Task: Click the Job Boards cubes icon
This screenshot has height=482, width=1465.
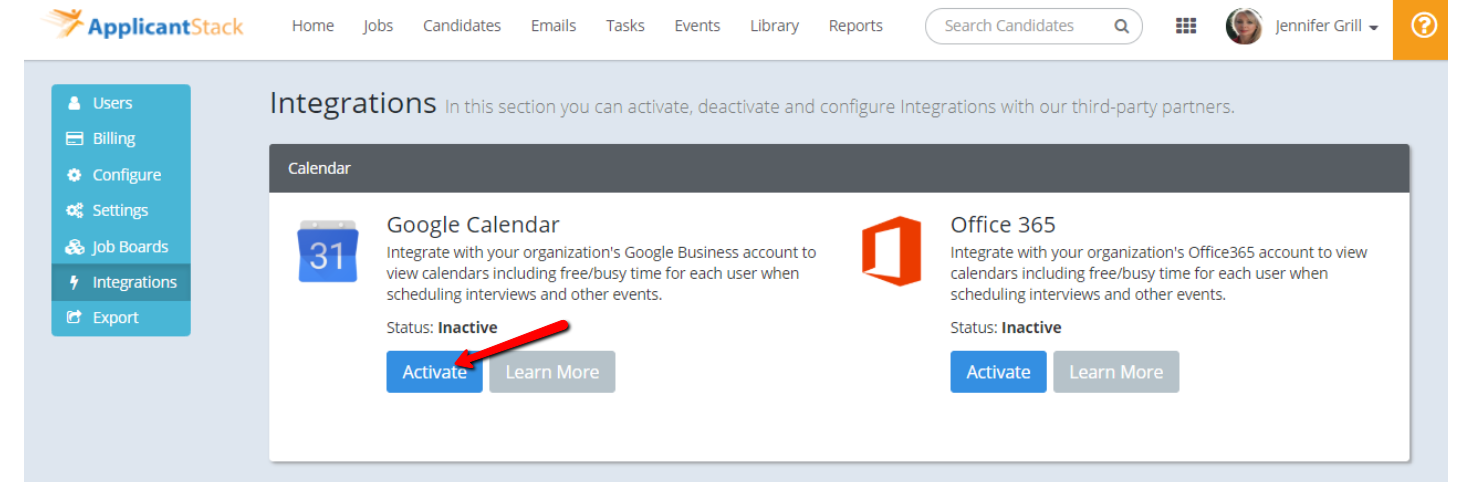Action: (x=75, y=247)
